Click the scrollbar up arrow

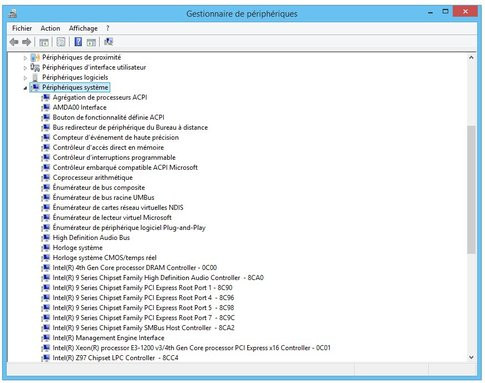(471, 57)
